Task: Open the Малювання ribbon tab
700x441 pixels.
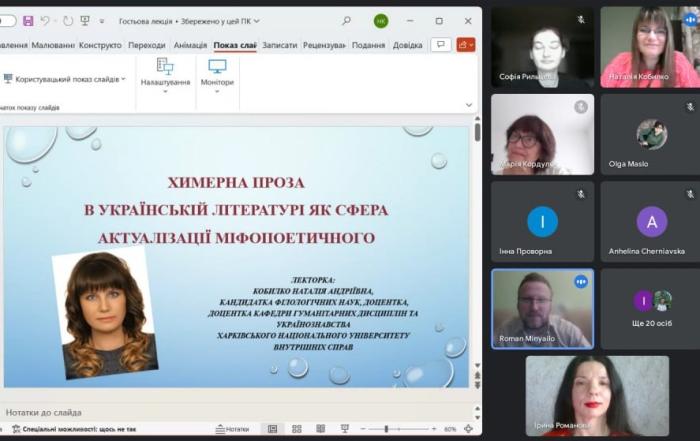Action: click(x=53, y=45)
